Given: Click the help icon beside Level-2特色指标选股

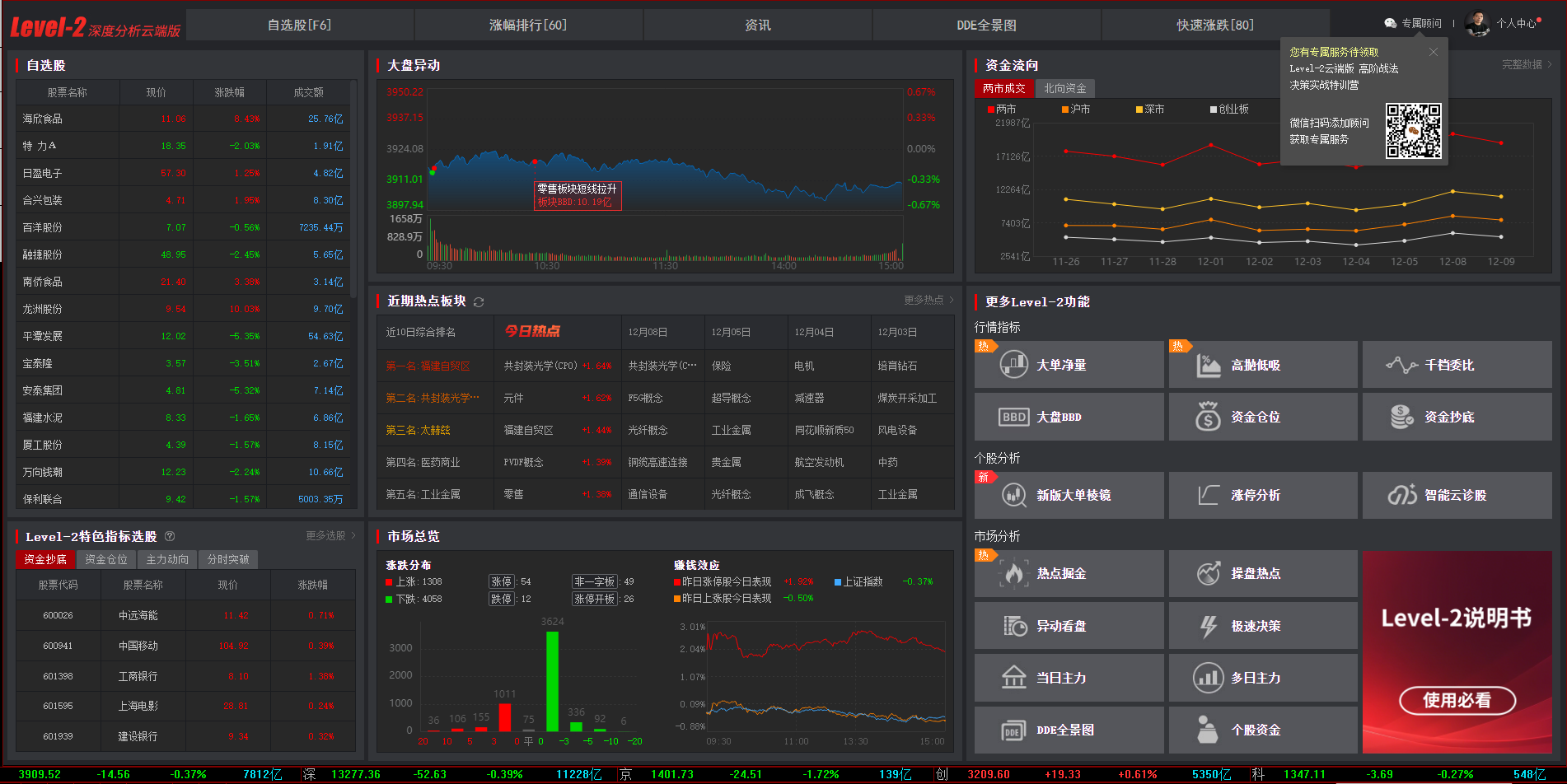Looking at the screenshot, I should click(170, 536).
